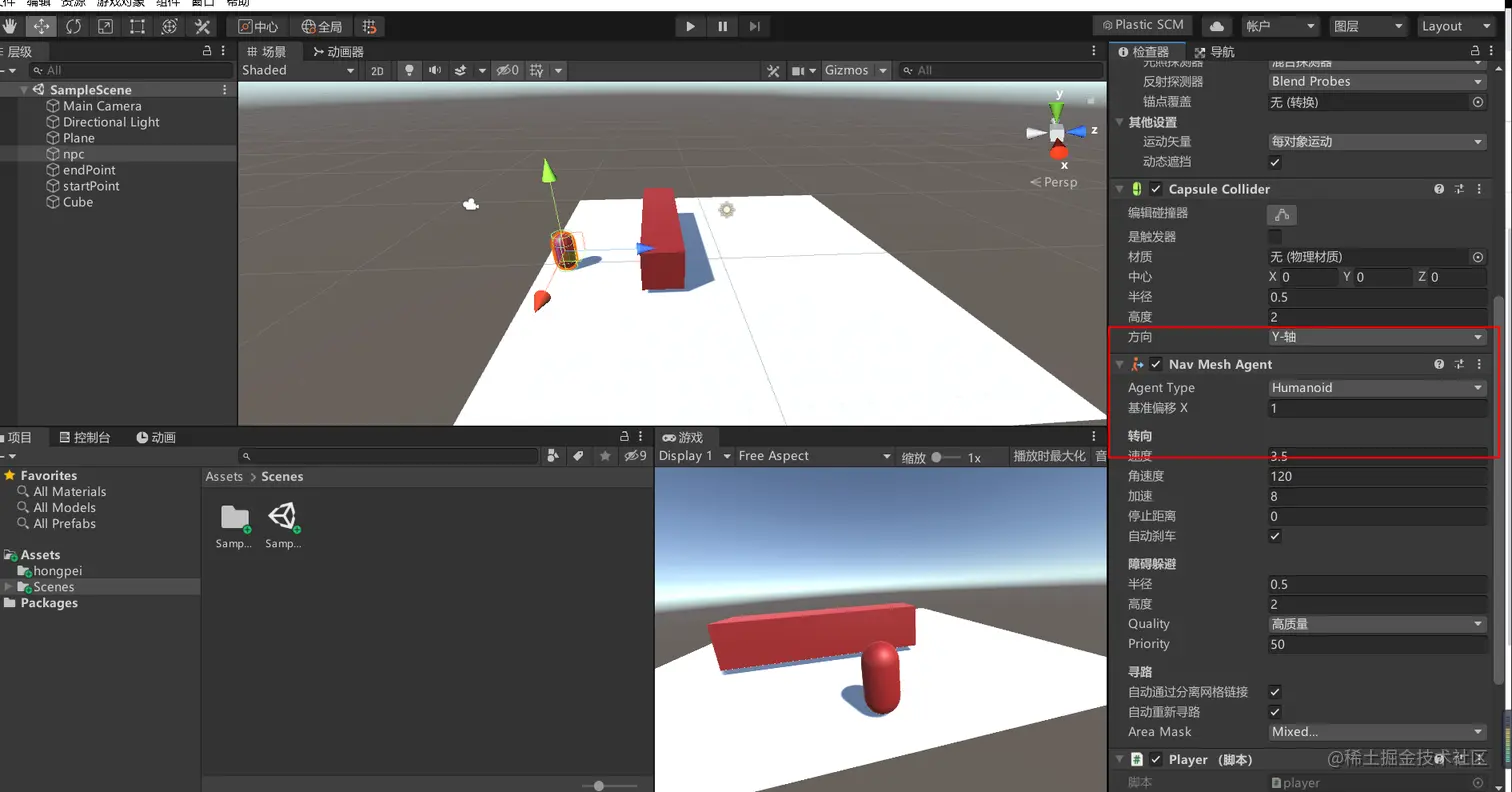Open the Blend Probes dropdown
Viewport: 1512px width, 792px height.
coord(1377,81)
